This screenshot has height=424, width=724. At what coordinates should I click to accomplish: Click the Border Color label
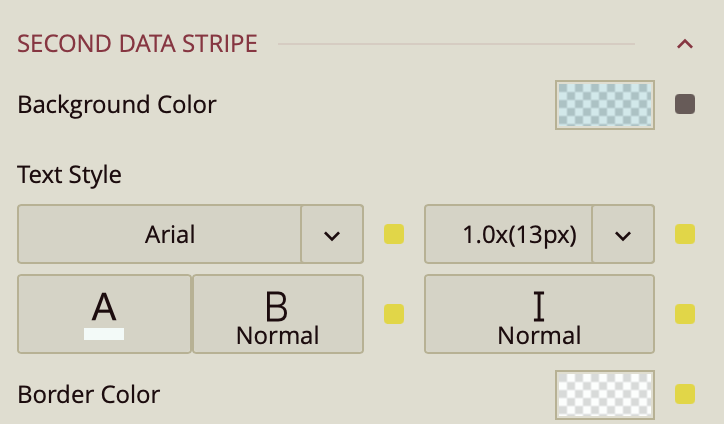tap(89, 394)
